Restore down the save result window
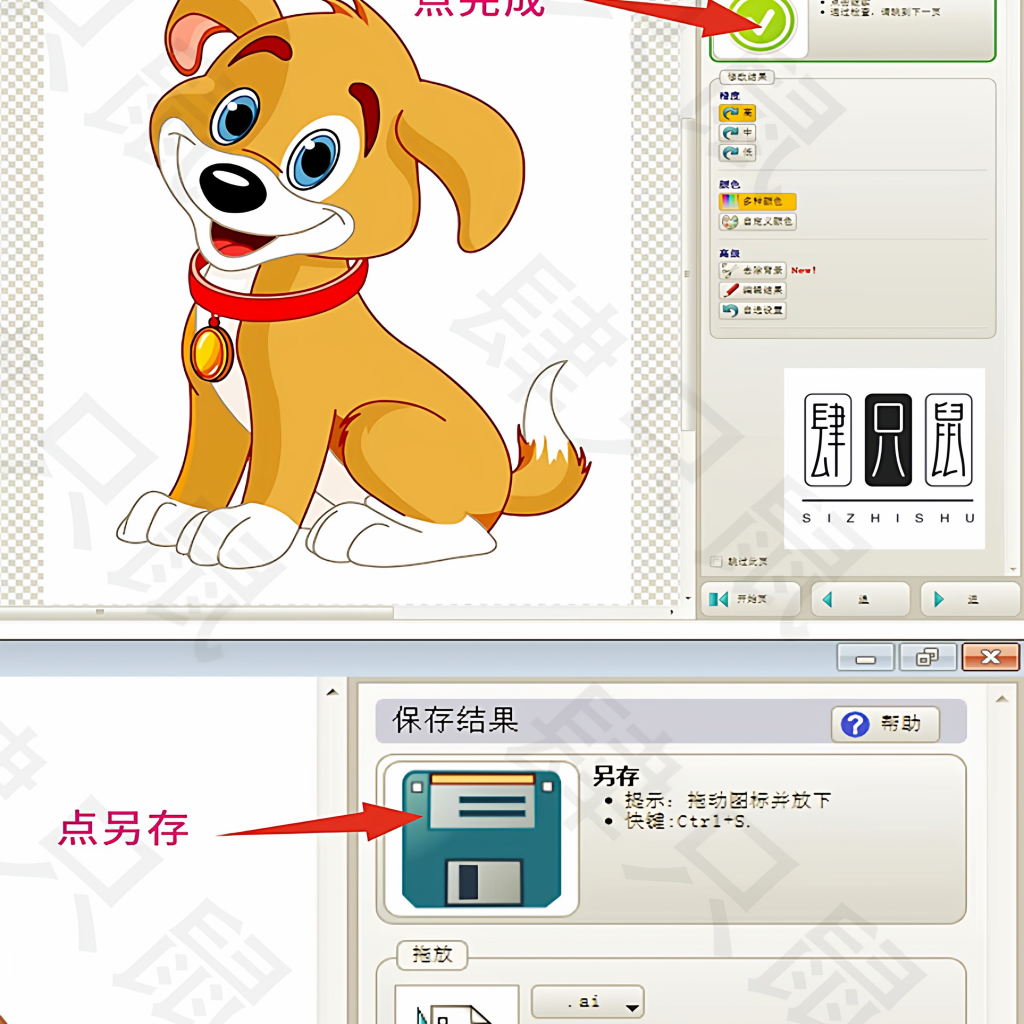 [x=927, y=658]
